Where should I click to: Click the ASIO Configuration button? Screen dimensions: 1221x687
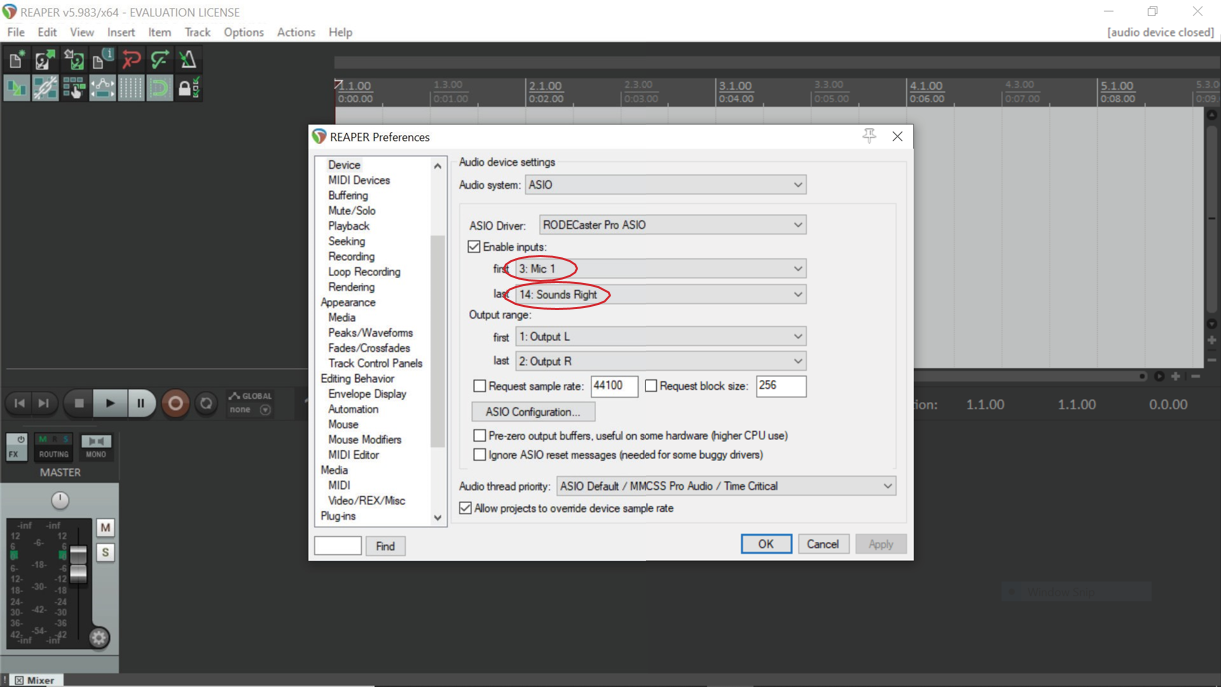pos(532,412)
